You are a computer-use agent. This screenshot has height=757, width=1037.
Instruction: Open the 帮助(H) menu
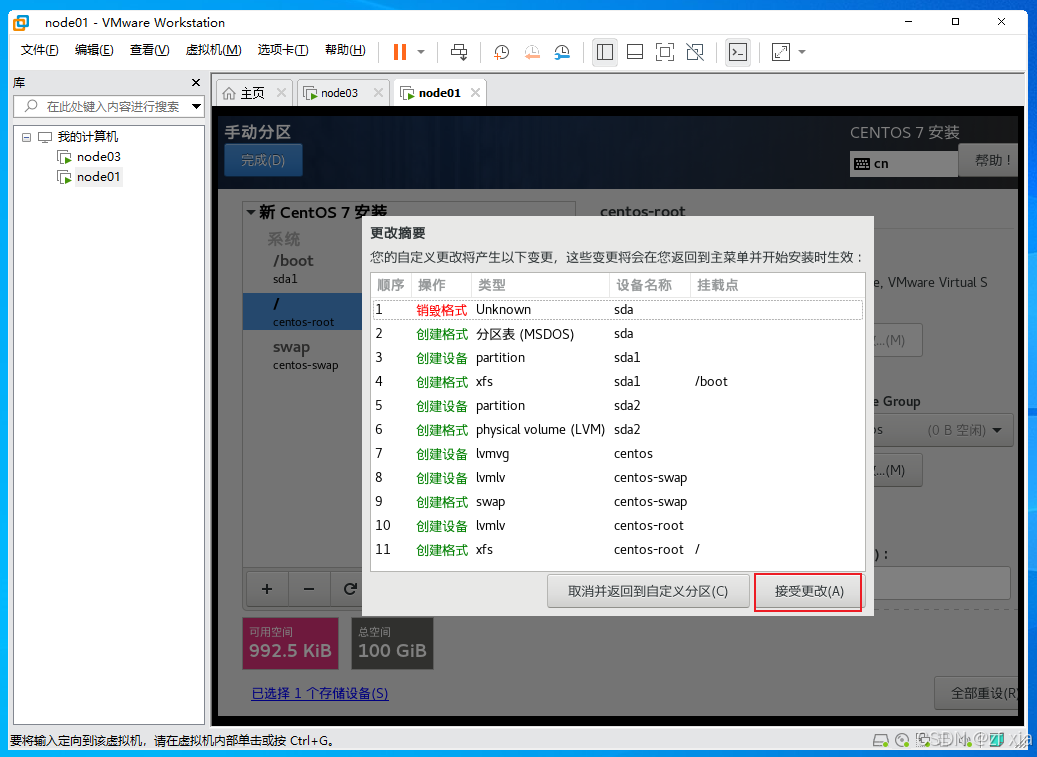pos(345,50)
